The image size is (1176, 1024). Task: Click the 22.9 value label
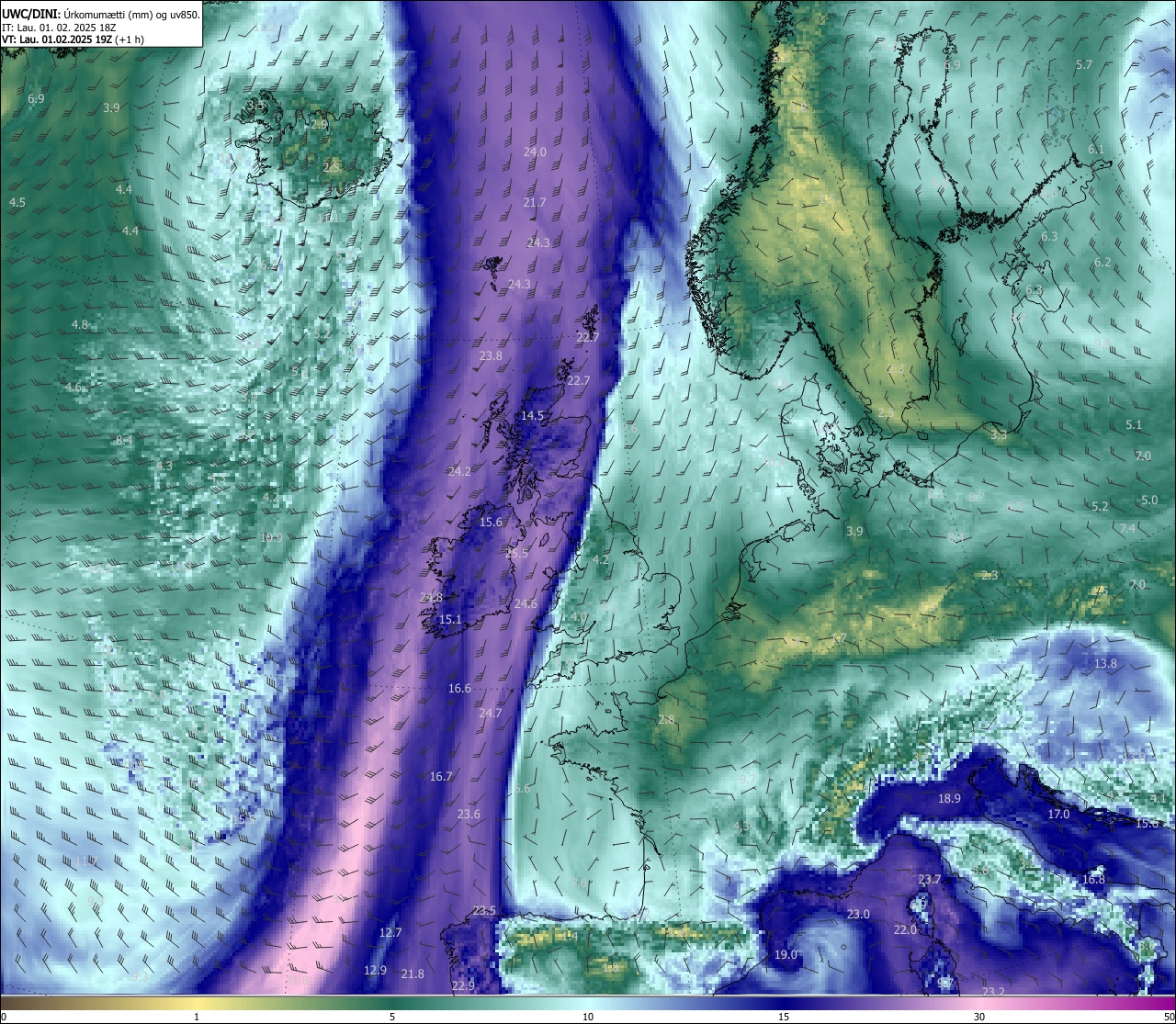[463, 985]
